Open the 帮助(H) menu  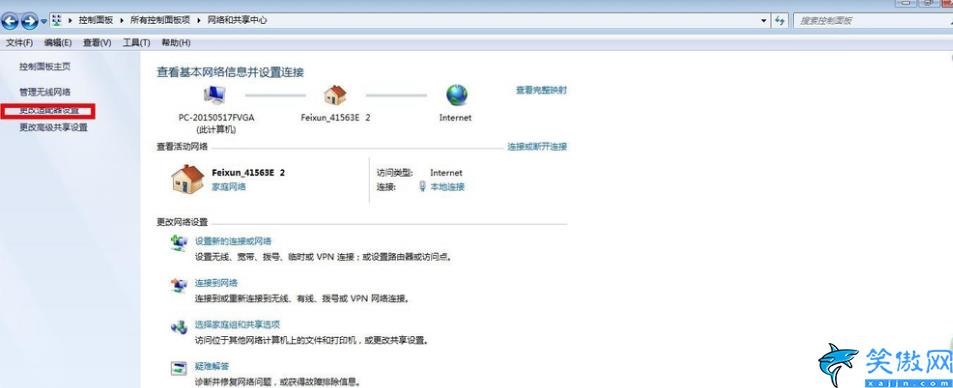point(176,43)
